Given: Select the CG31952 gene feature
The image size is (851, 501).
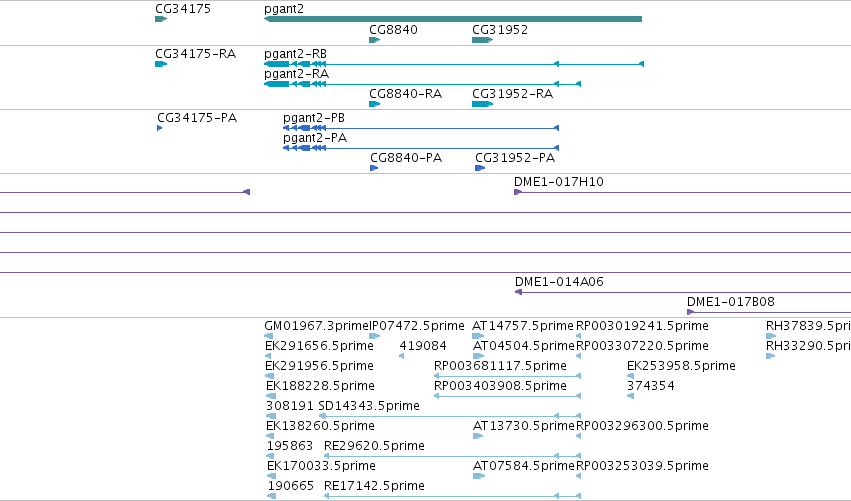Looking at the screenshot, I should point(482,40).
